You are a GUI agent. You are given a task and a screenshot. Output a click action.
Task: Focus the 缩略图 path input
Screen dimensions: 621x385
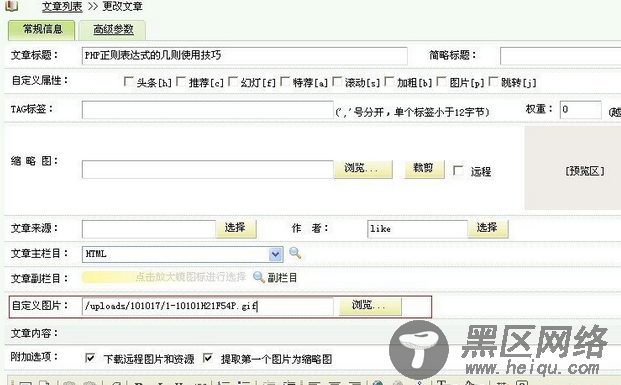pos(208,170)
